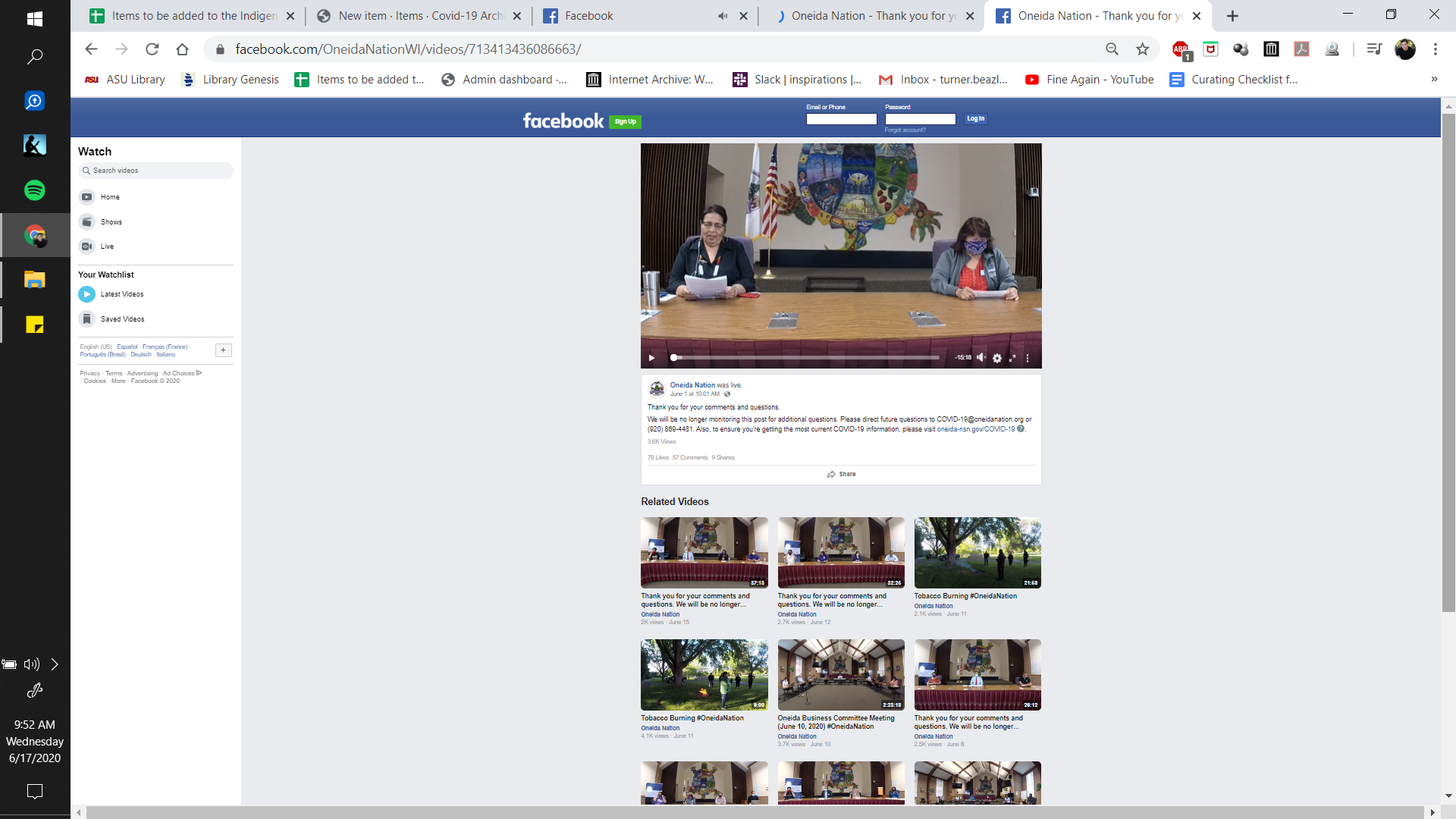Unmute the video volume icon
1456x819 pixels.
click(981, 358)
